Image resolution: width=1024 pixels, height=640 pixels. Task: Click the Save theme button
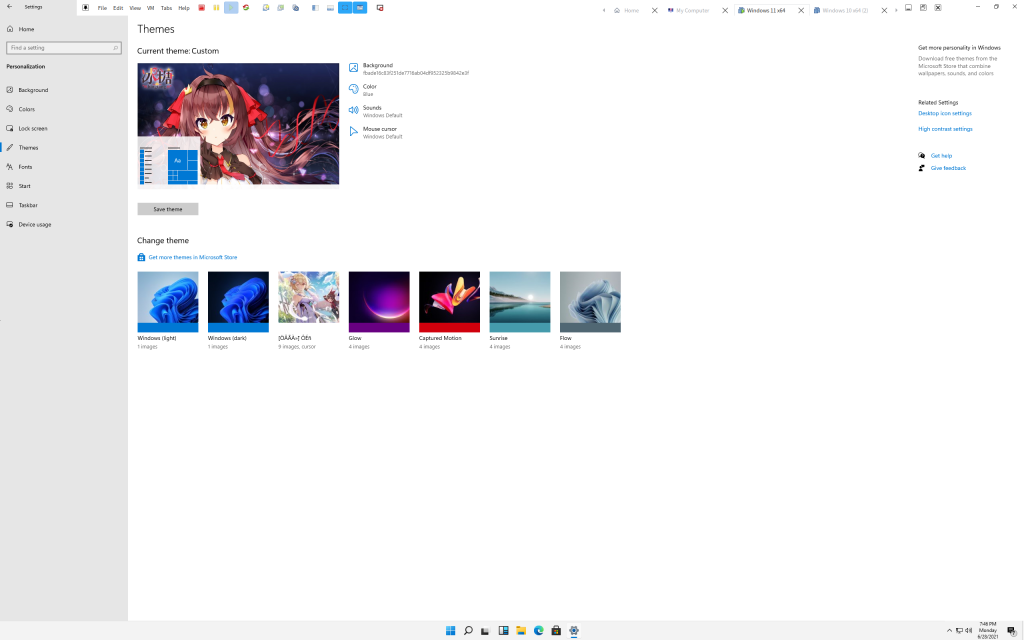[168, 209]
